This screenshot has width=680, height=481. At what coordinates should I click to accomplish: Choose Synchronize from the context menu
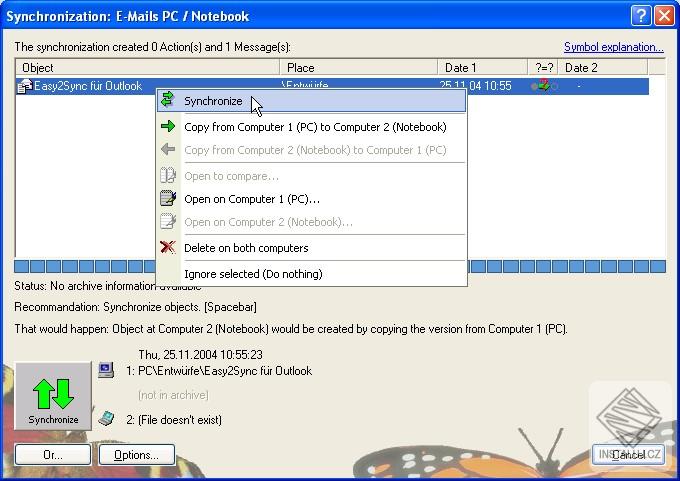click(311, 101)
